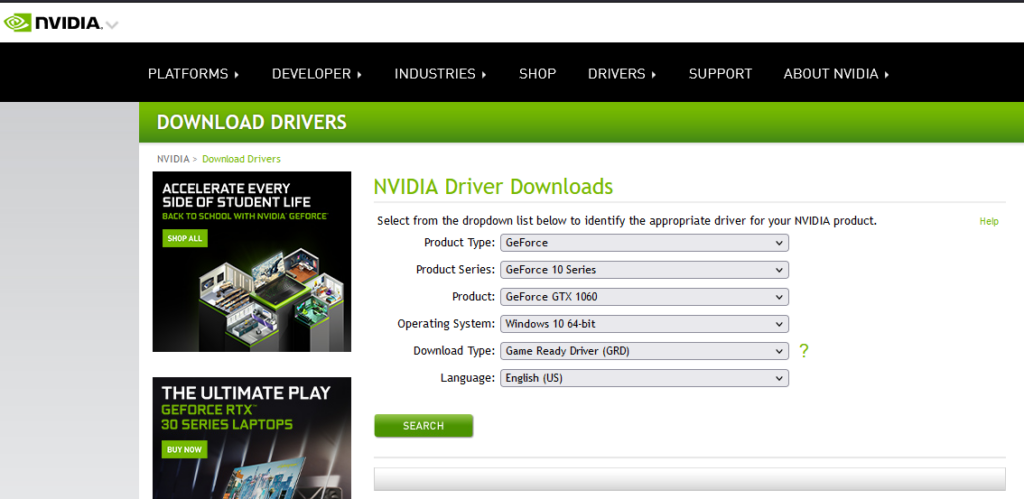
Task: Click the green SEARCH button
Action: pyautogui.click(x=423, y=426)
